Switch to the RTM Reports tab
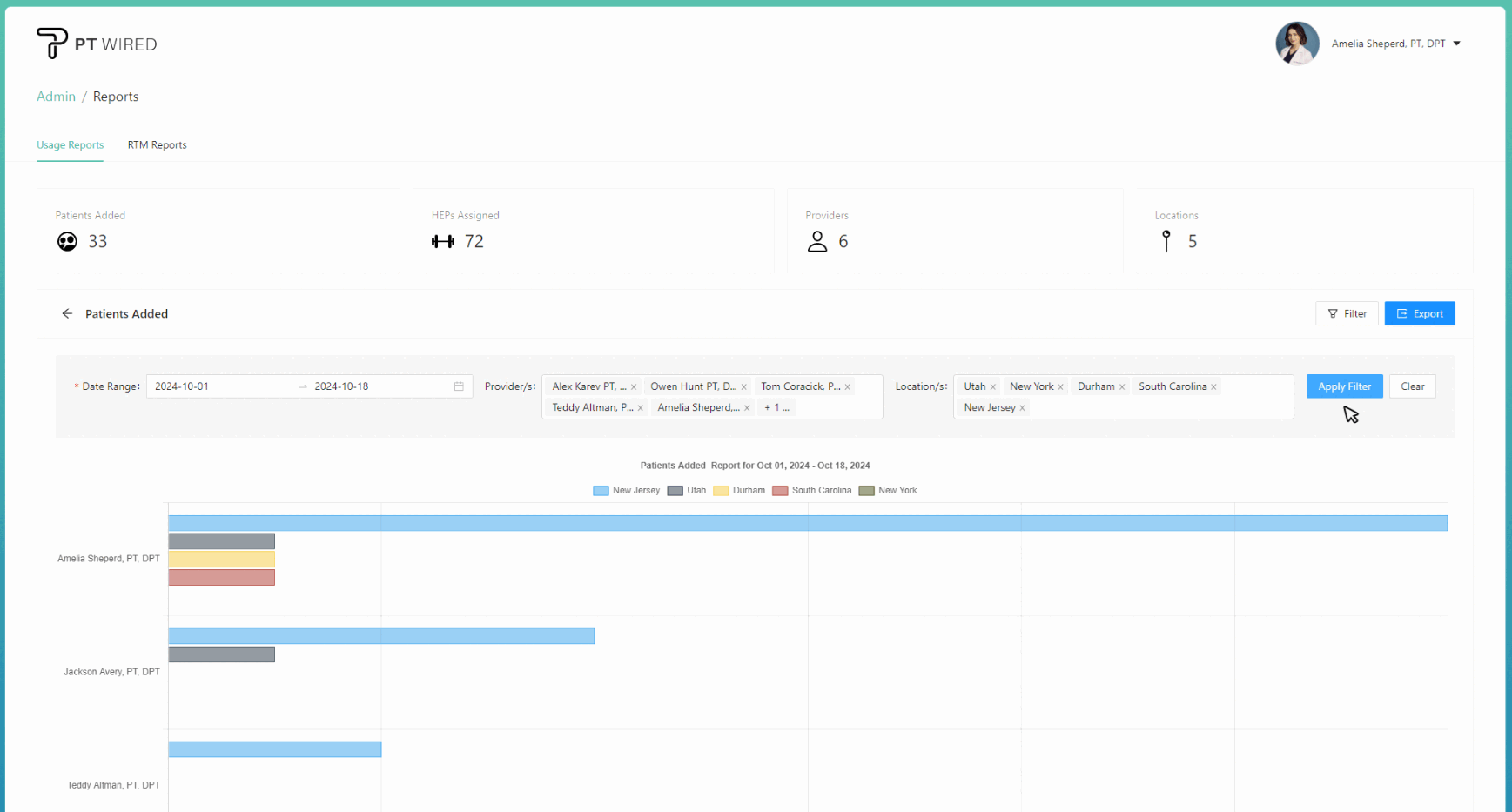The image size is (1512, 812). 157,145
